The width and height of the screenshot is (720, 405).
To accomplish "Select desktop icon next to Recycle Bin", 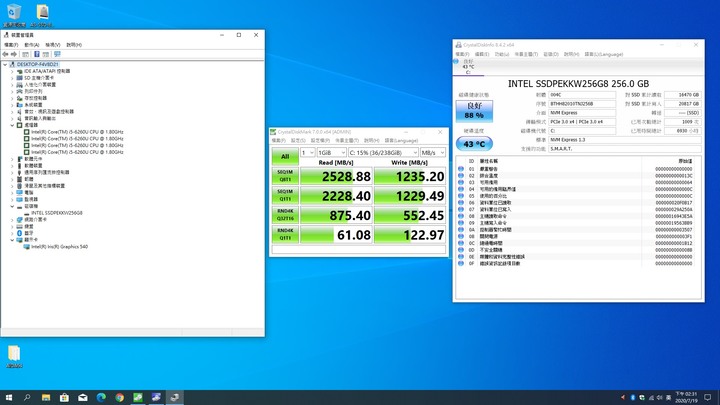I will [42, 15].
